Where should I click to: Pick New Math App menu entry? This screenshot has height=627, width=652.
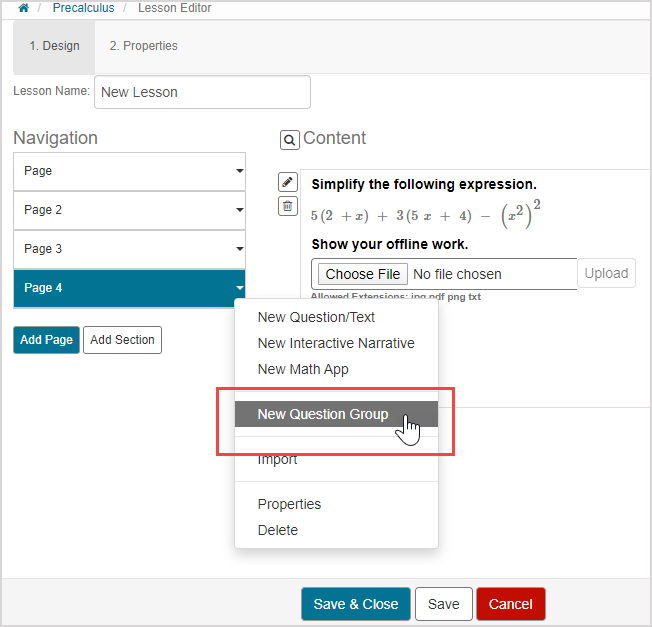302,369
